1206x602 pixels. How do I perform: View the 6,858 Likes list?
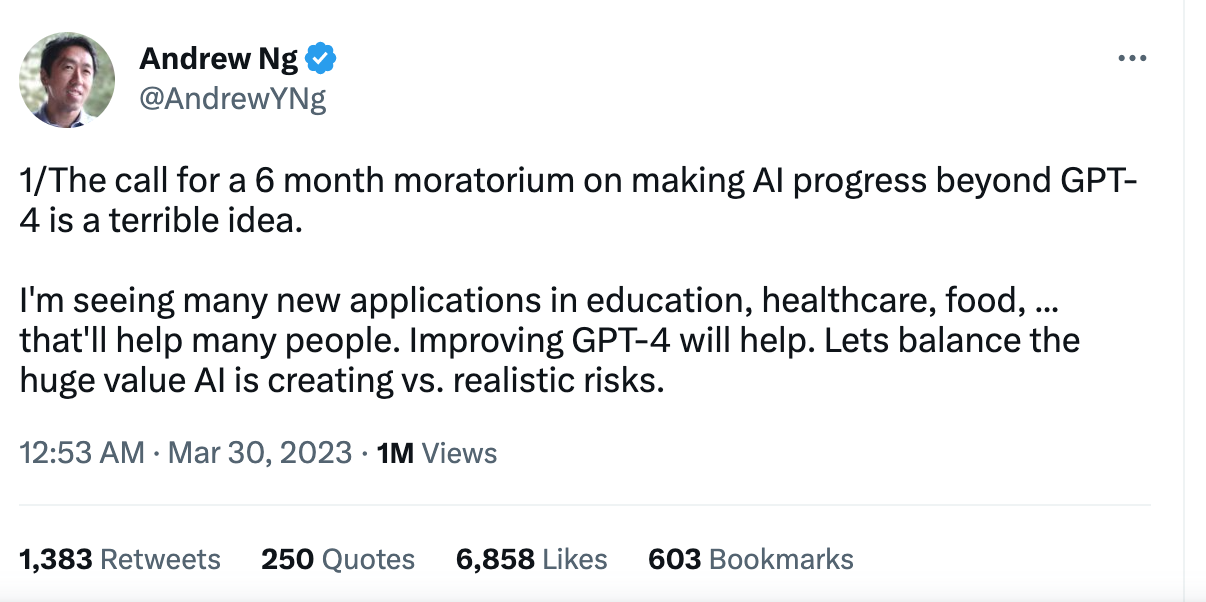(x=531, y=559)
